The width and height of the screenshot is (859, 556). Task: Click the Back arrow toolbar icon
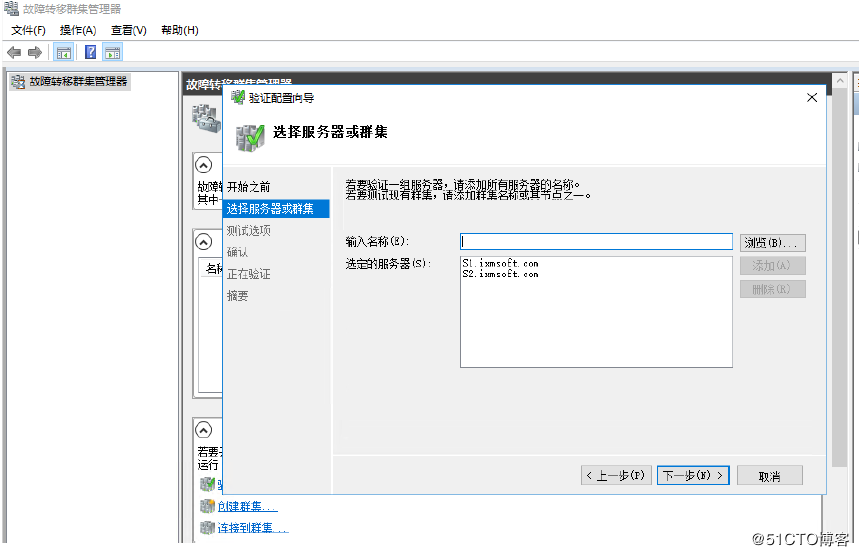tap(14, 53)
